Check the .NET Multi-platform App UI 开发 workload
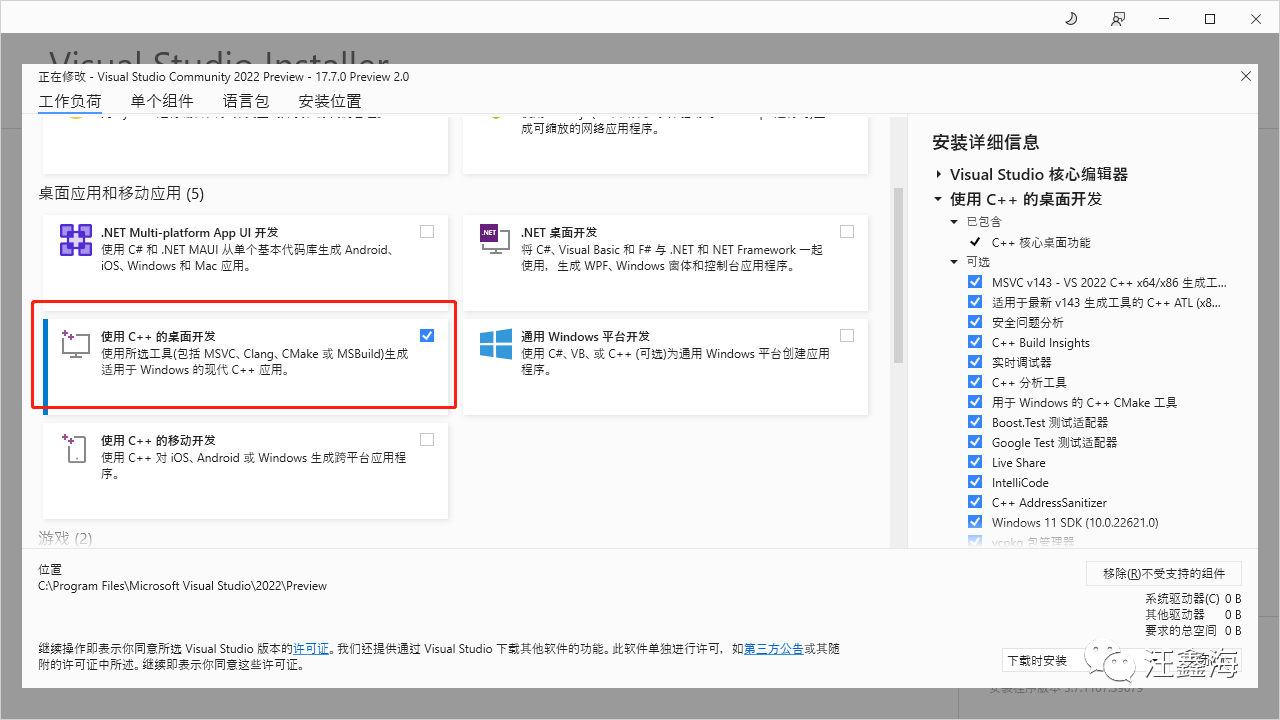Image resolution: width=1280 pixels, height=720 pixels. click(427, 231)
